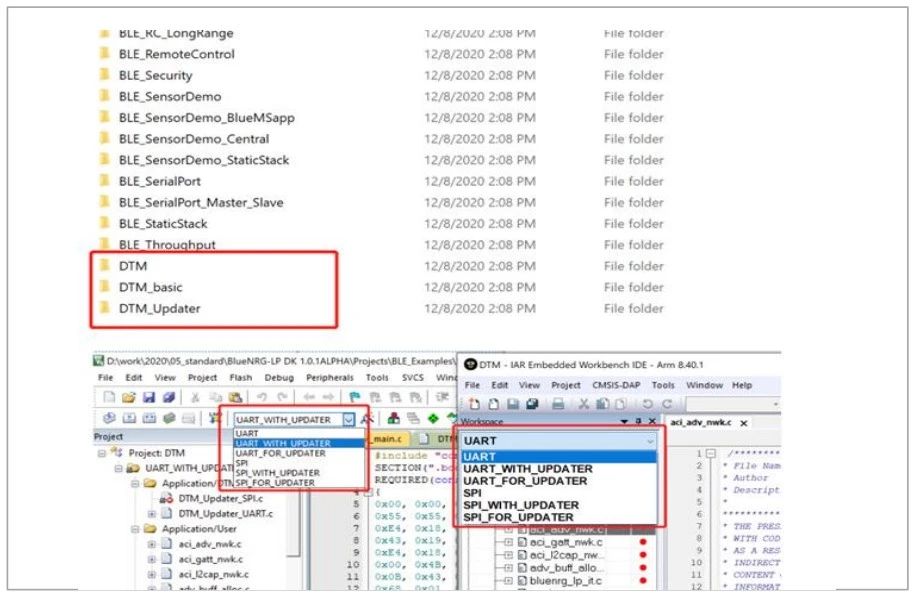Image resolution: width=913 pixels, height=597 pixels.
Task: Select aci_gatt_nwk.c in IAR workspace tree
Action: (565, 542)
